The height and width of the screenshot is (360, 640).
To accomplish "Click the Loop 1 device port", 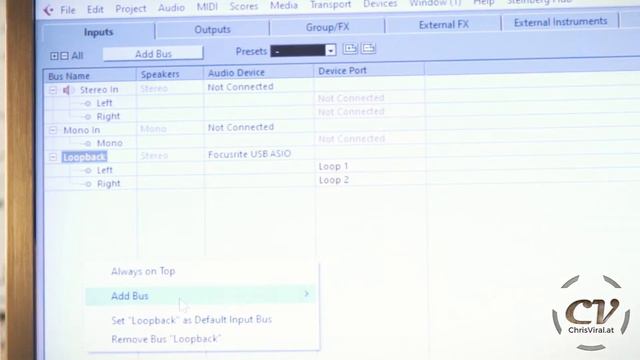I will (x=333, y=166).
